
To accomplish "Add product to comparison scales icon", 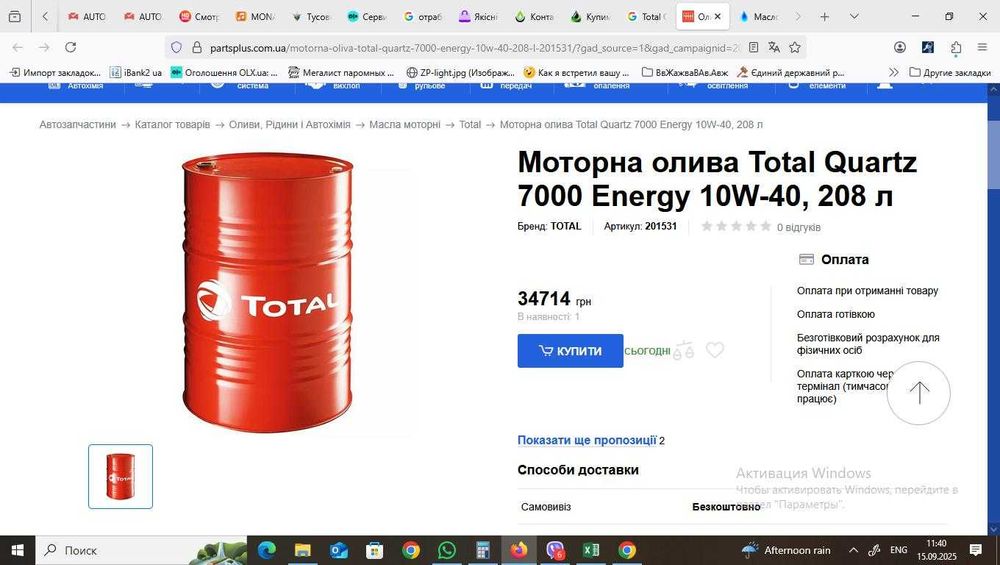I will click(x=684, y=350).
